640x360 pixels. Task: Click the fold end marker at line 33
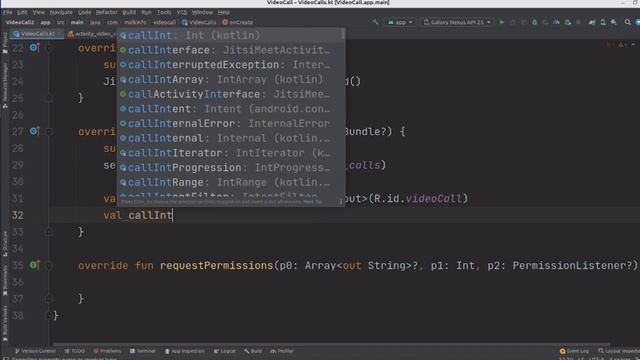click(x=49, y=232)
